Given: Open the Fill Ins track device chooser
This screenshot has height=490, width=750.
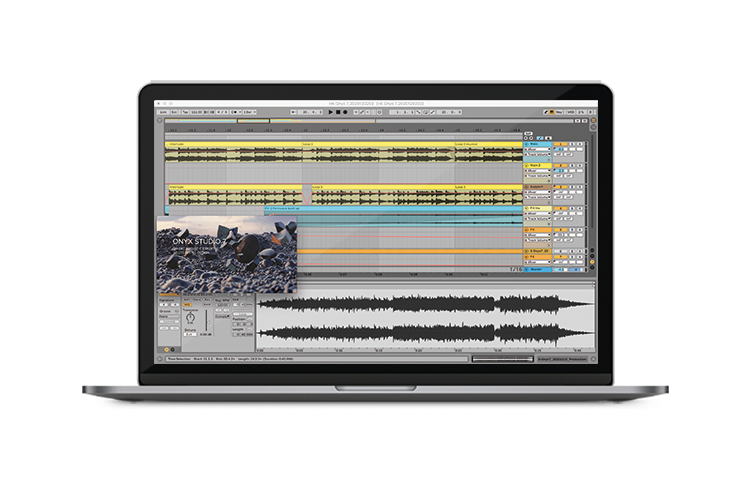Looking at the screenshot, I should (x=538, y=213).
